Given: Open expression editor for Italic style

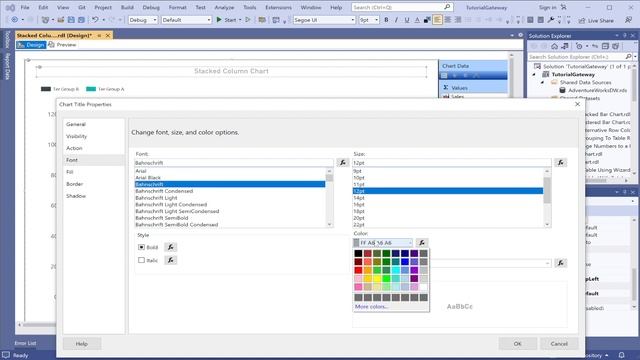Looking at the screenshot, I should pyautogui.click(x=171, y=260).
